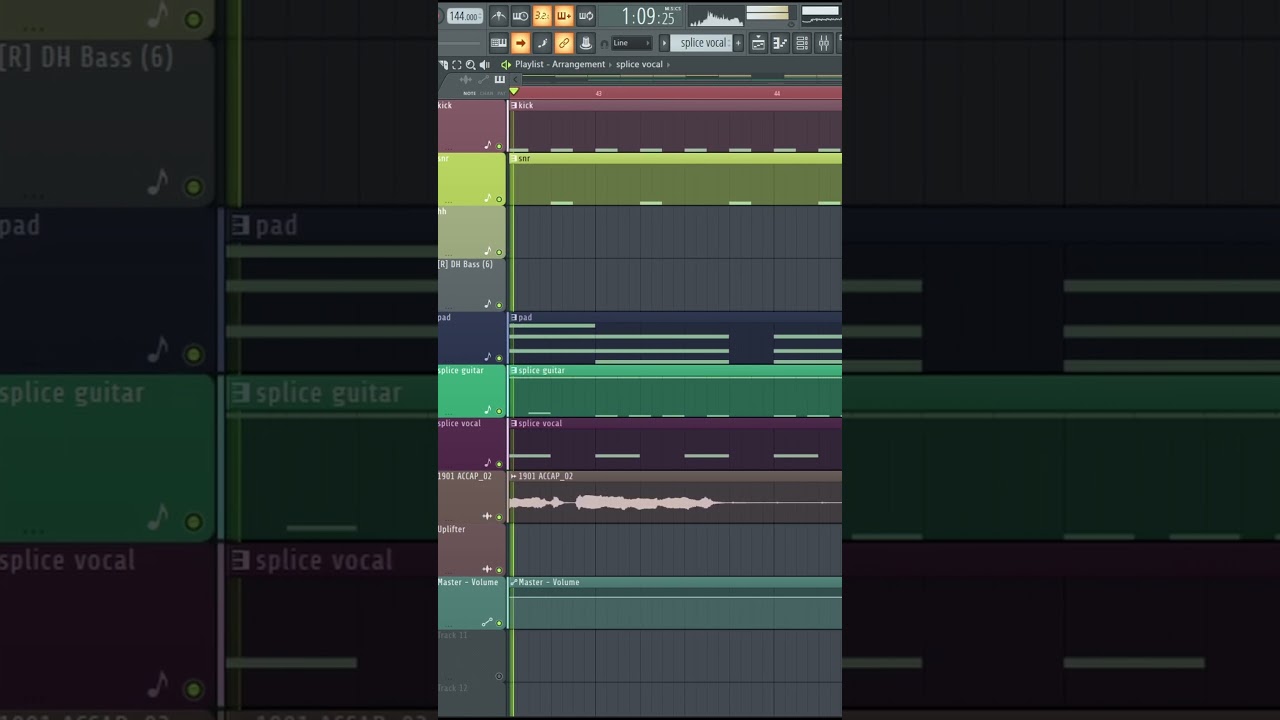Open splice guitar clip menu icon
The width and height of the screenshot is (1280, 720).
[514, 370]
